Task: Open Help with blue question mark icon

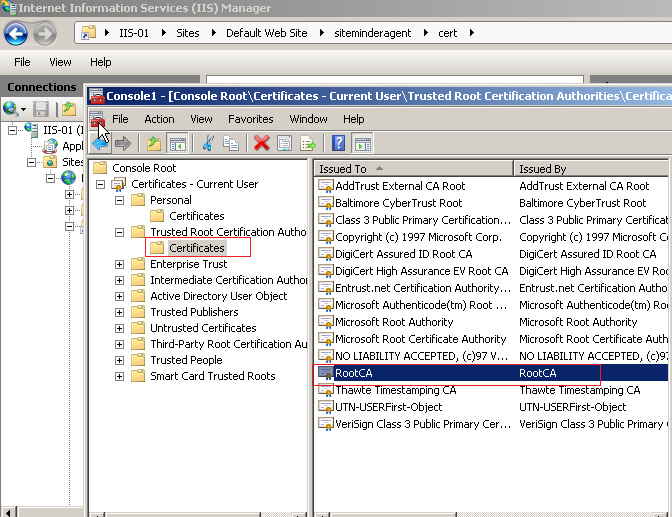Action: click(338, 144)
